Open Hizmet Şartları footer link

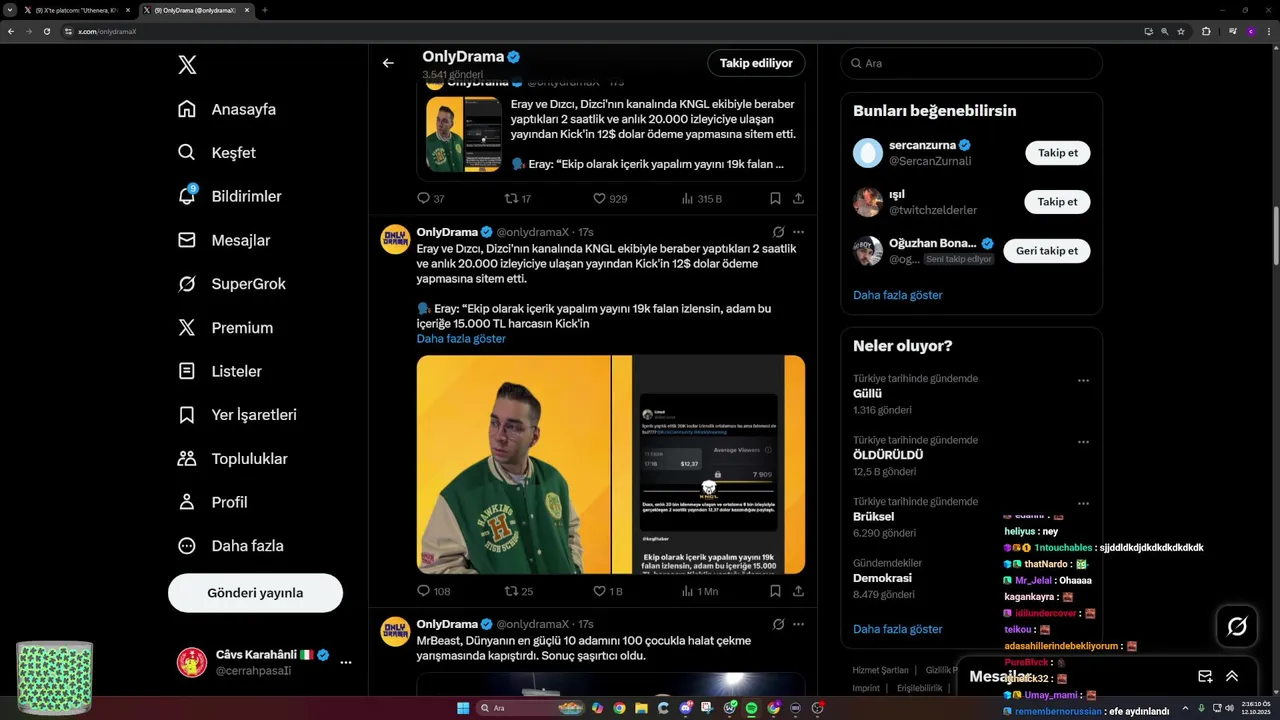pos(880,670)
